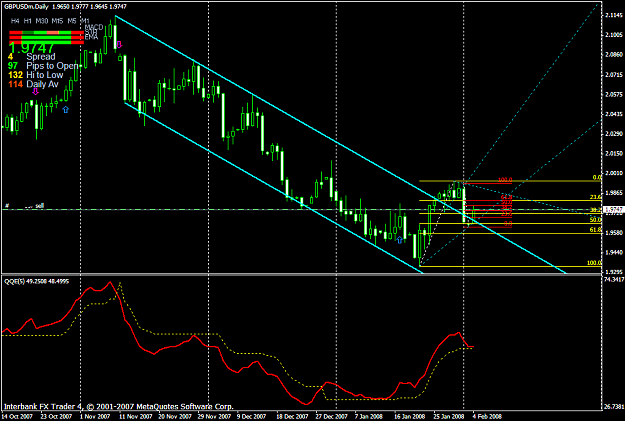Viewport: 625px width, 421px height.
Task: Click the Daily Av label
Action: tap(42, 84)
